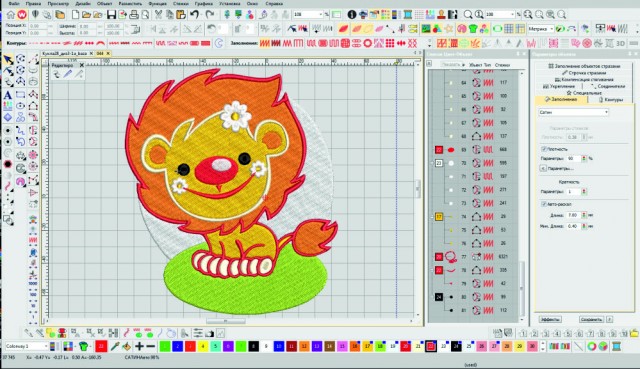Image resolution: width=640 pixels, height=369 pixels.
Task: Click the Сохранить button
Action: tap(591, 319)
